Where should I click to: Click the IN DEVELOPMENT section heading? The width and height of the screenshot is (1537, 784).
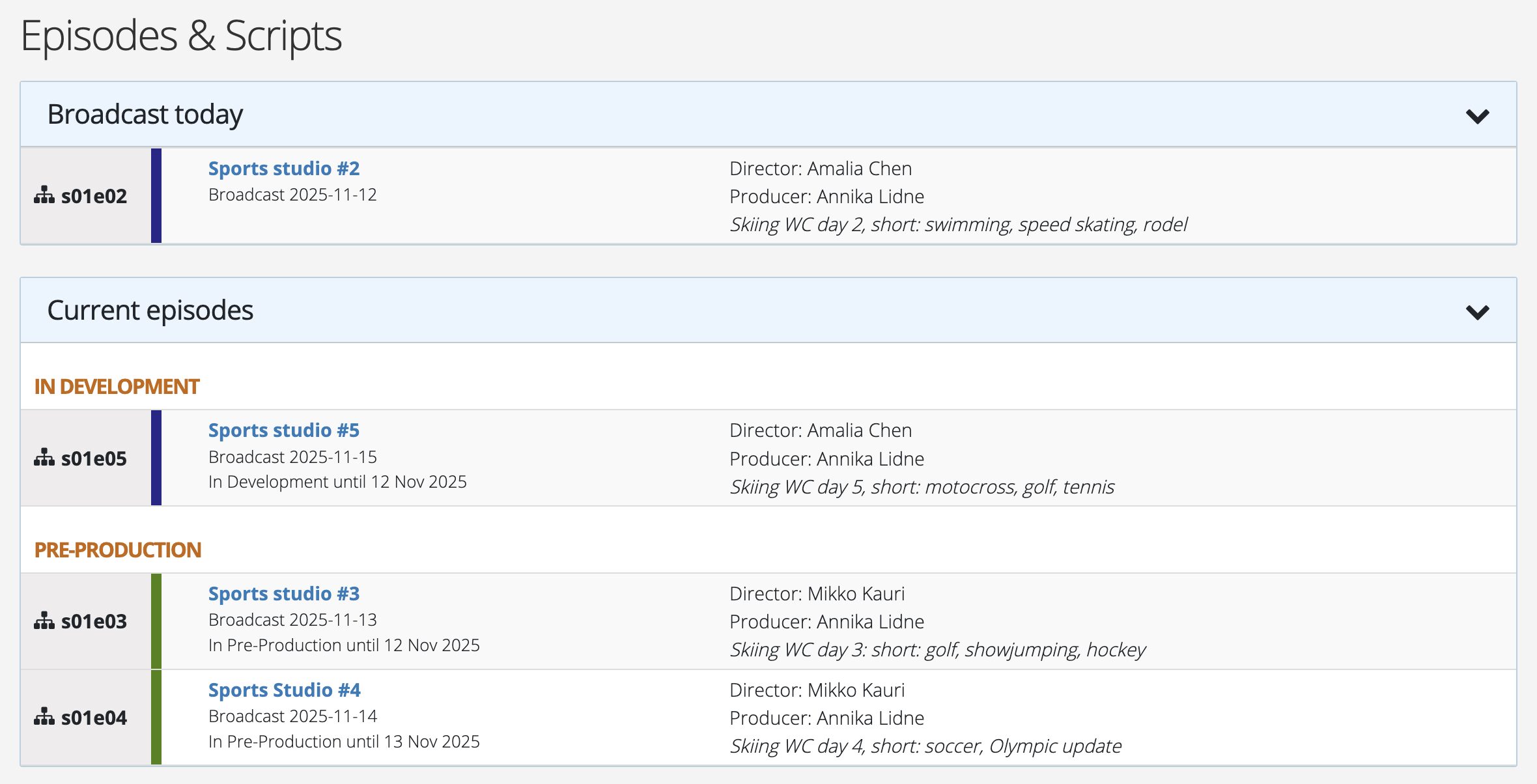point(118,385)
